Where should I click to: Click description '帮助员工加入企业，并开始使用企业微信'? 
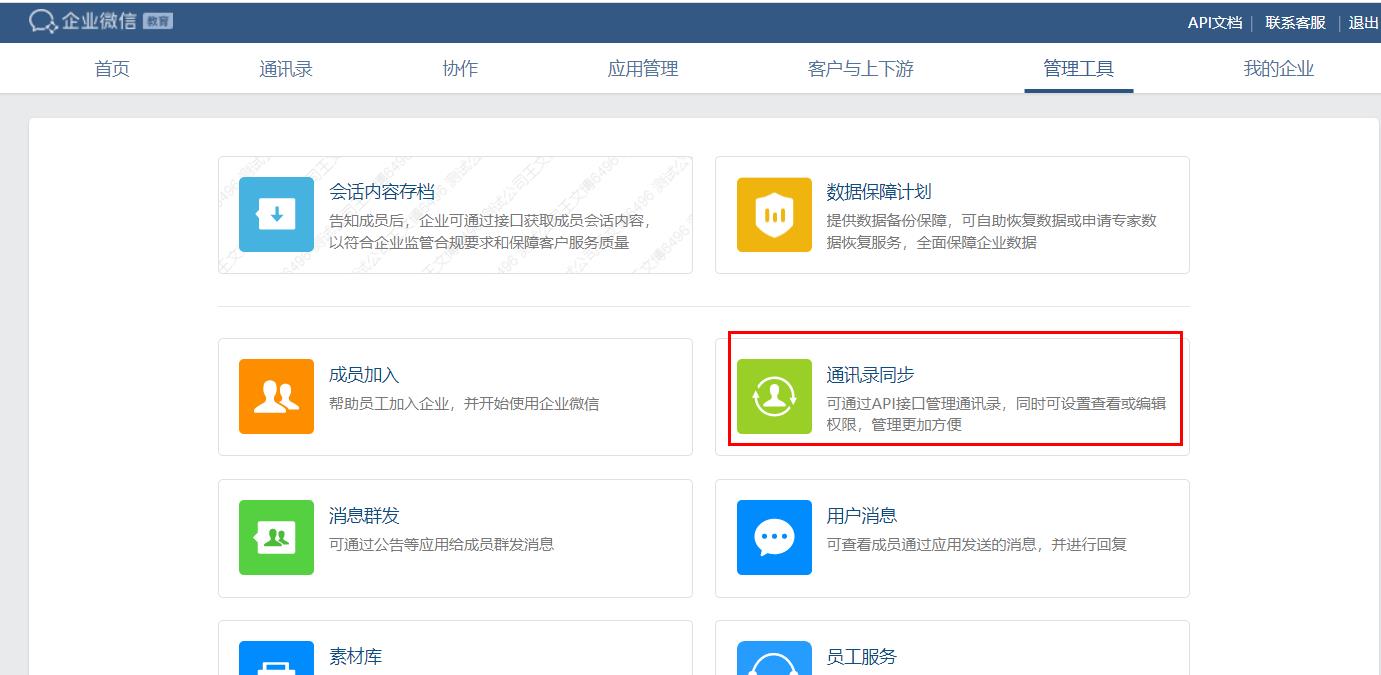pyautogui.click(x=464, y=404)
